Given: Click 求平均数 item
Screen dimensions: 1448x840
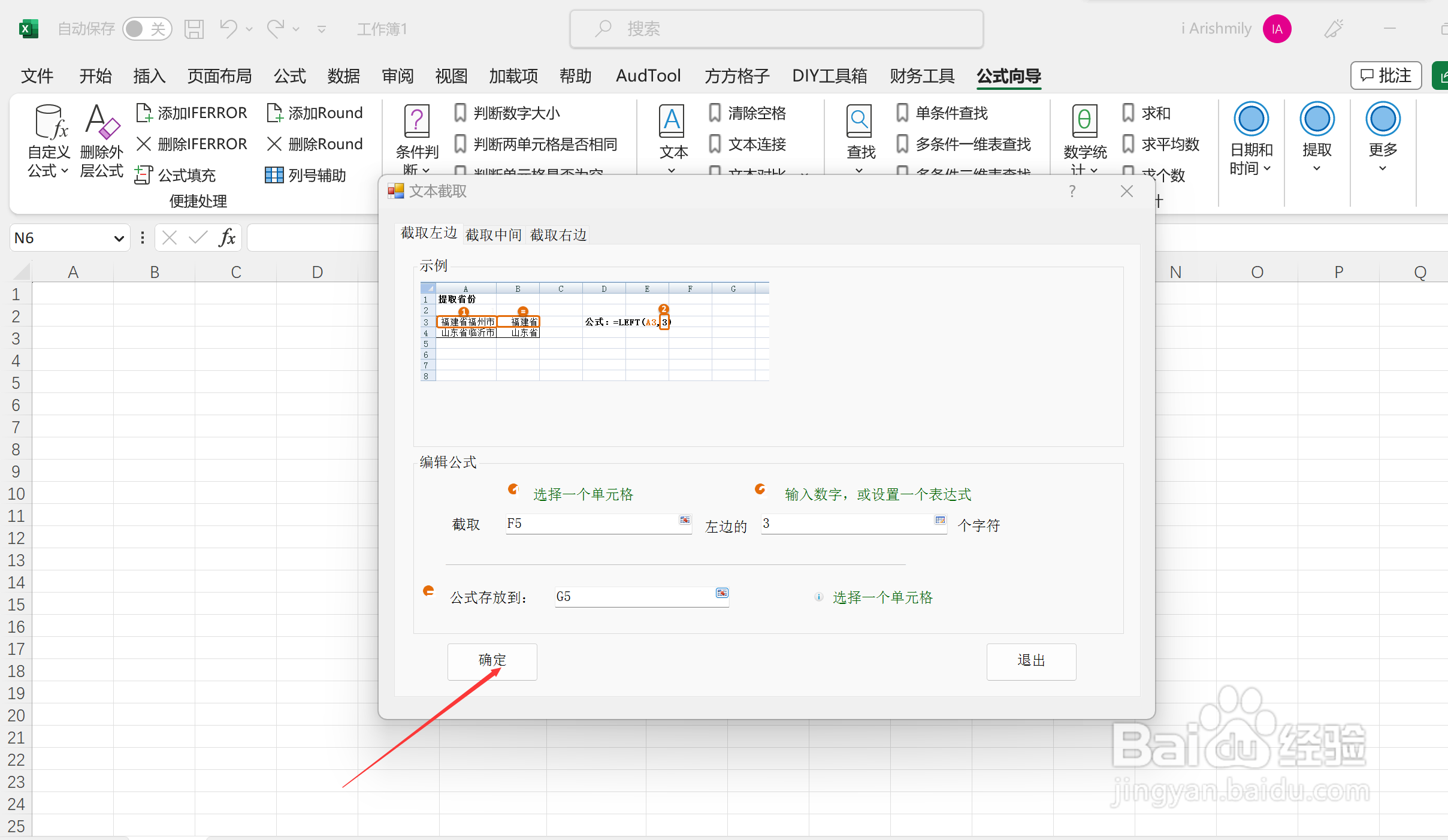Looking at the screenshot, I should pos(1160,144).
